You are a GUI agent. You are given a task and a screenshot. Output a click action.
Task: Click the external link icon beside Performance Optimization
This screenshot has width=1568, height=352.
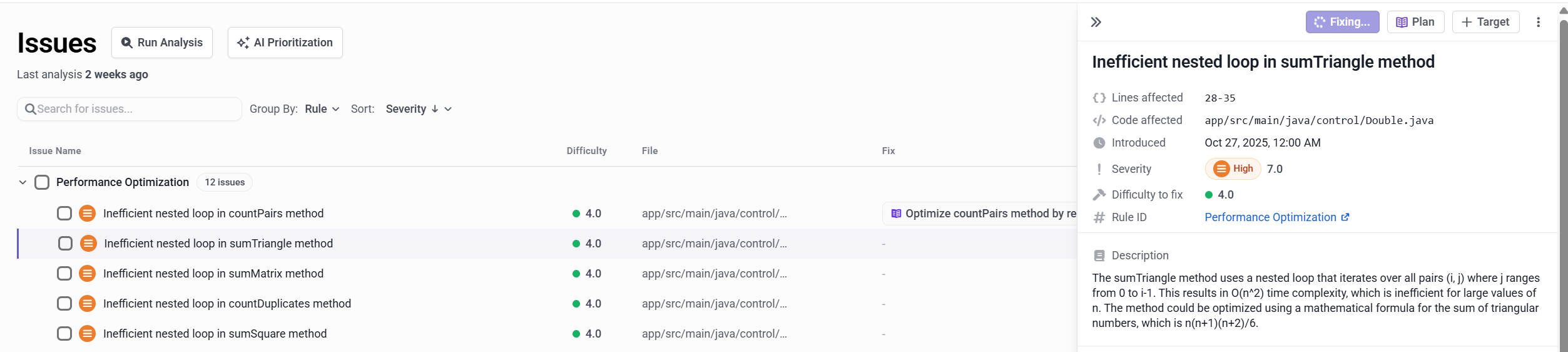click(x=1345, y=217)
